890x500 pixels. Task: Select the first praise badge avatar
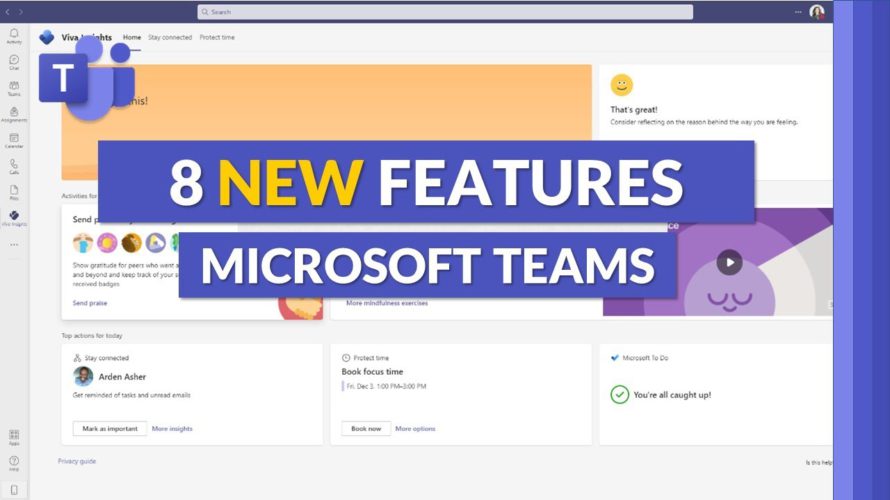pos(83,243)
